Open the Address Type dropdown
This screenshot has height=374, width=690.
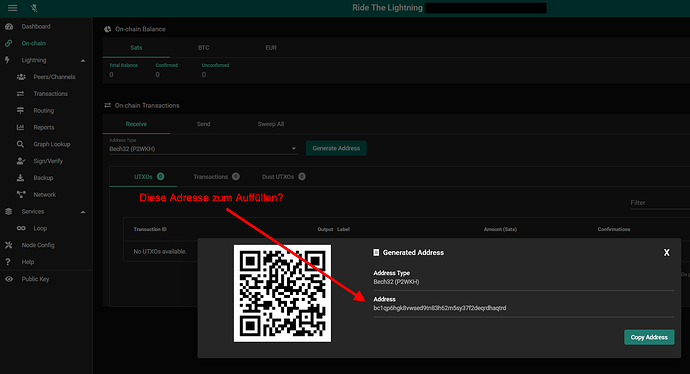[x=203, y=149]
